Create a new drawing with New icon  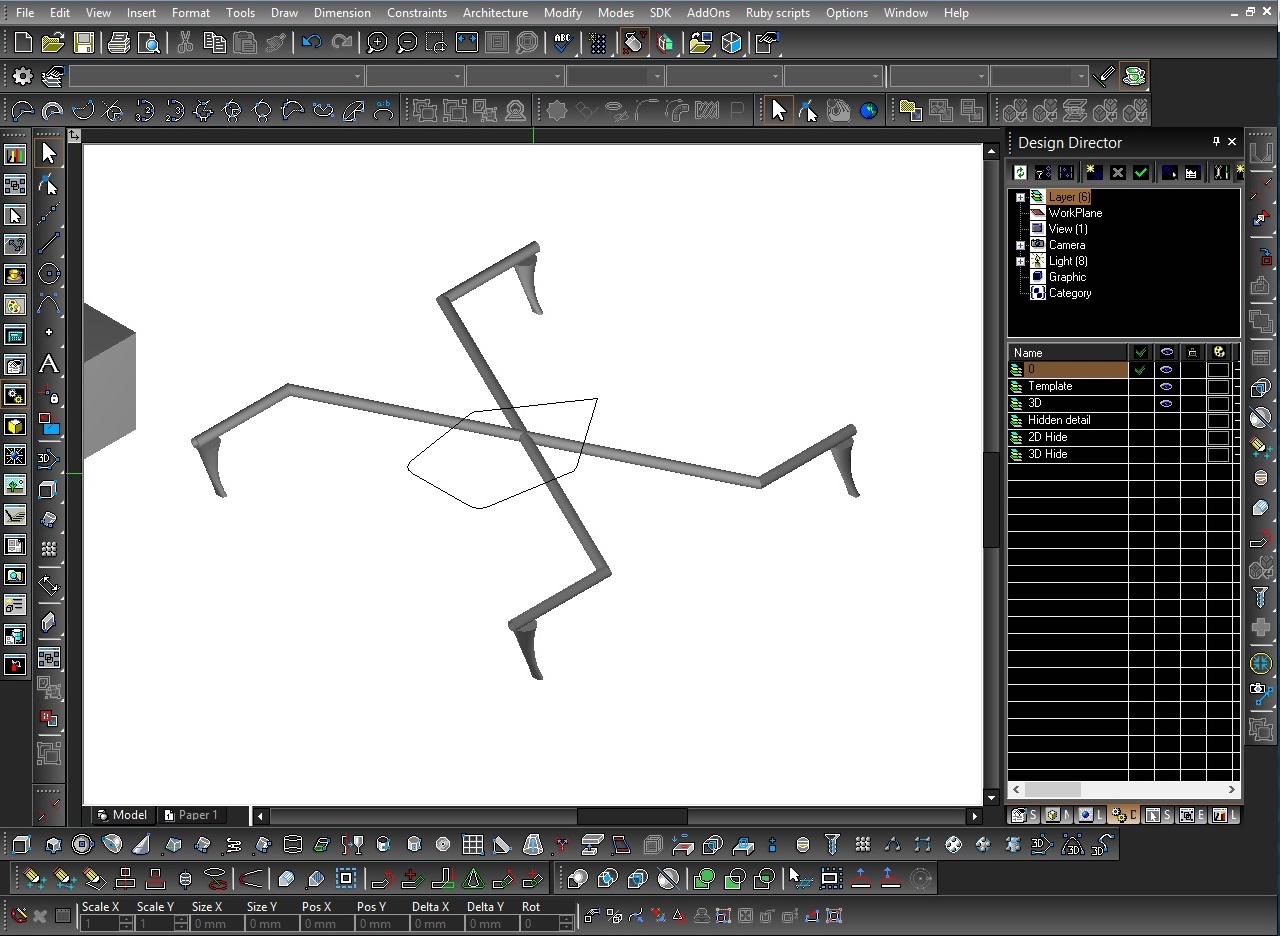point(23,43)
